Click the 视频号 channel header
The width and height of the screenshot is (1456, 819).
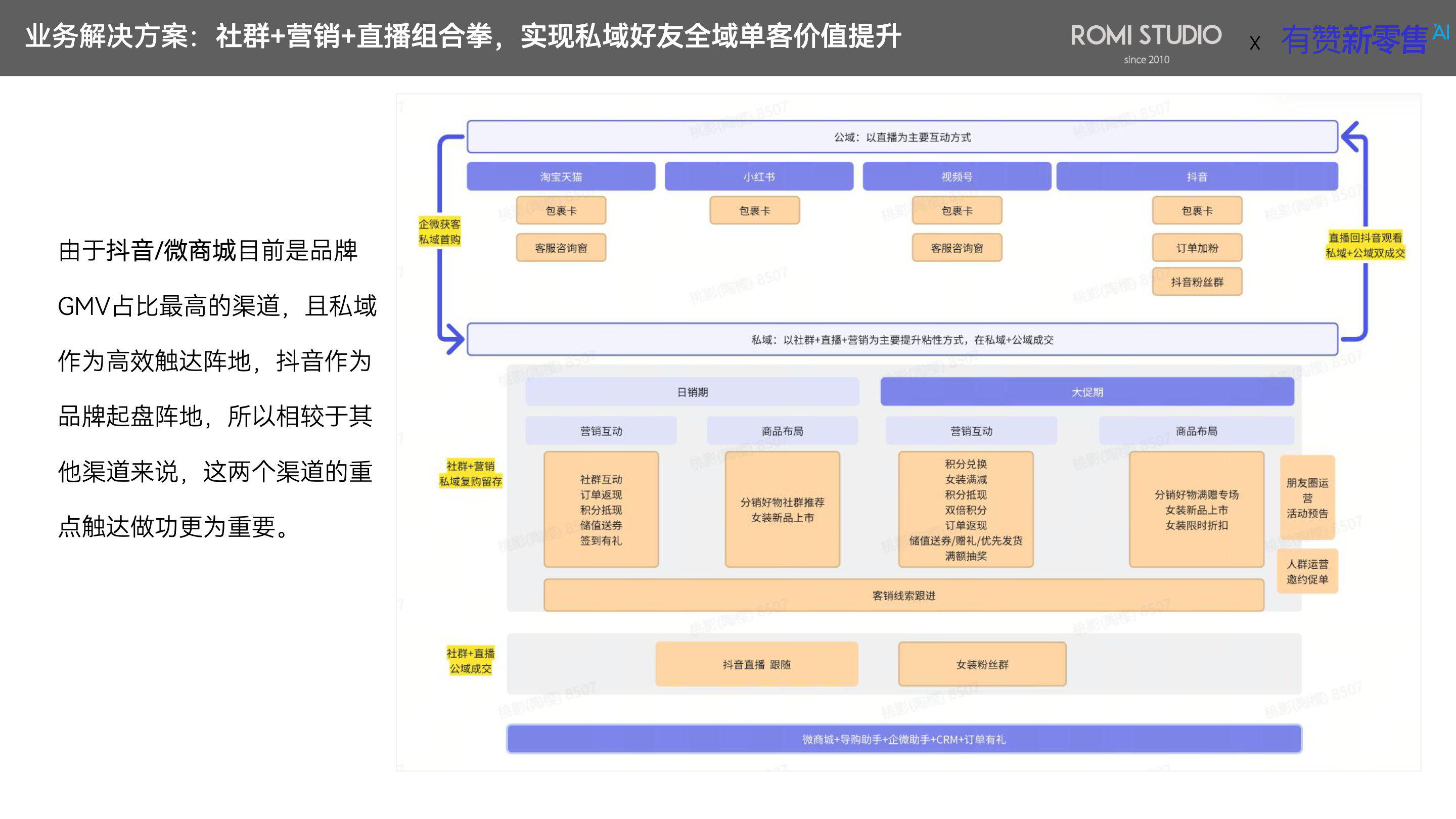(957, 176)
